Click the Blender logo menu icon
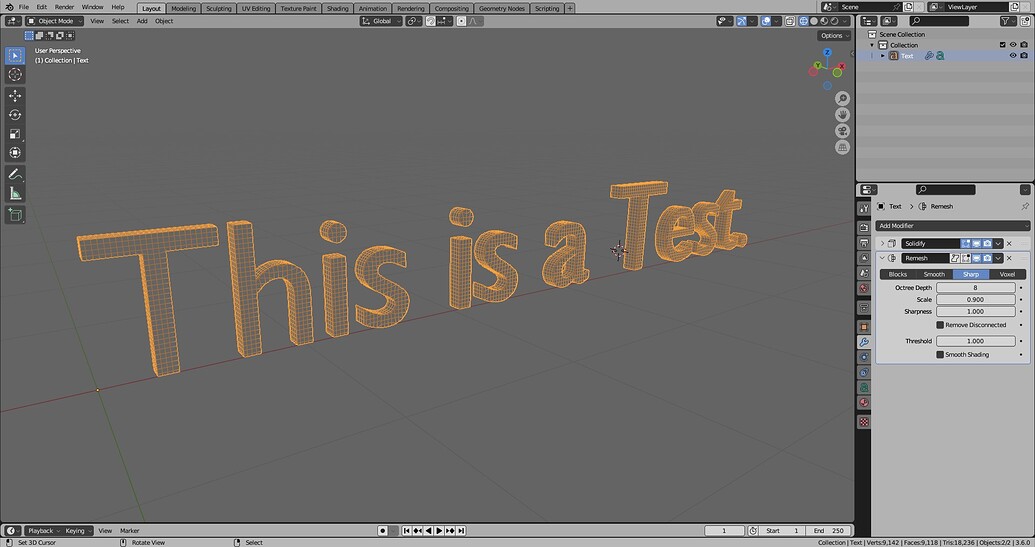This screenshot has height=547, width=1035. coord(9,7)
